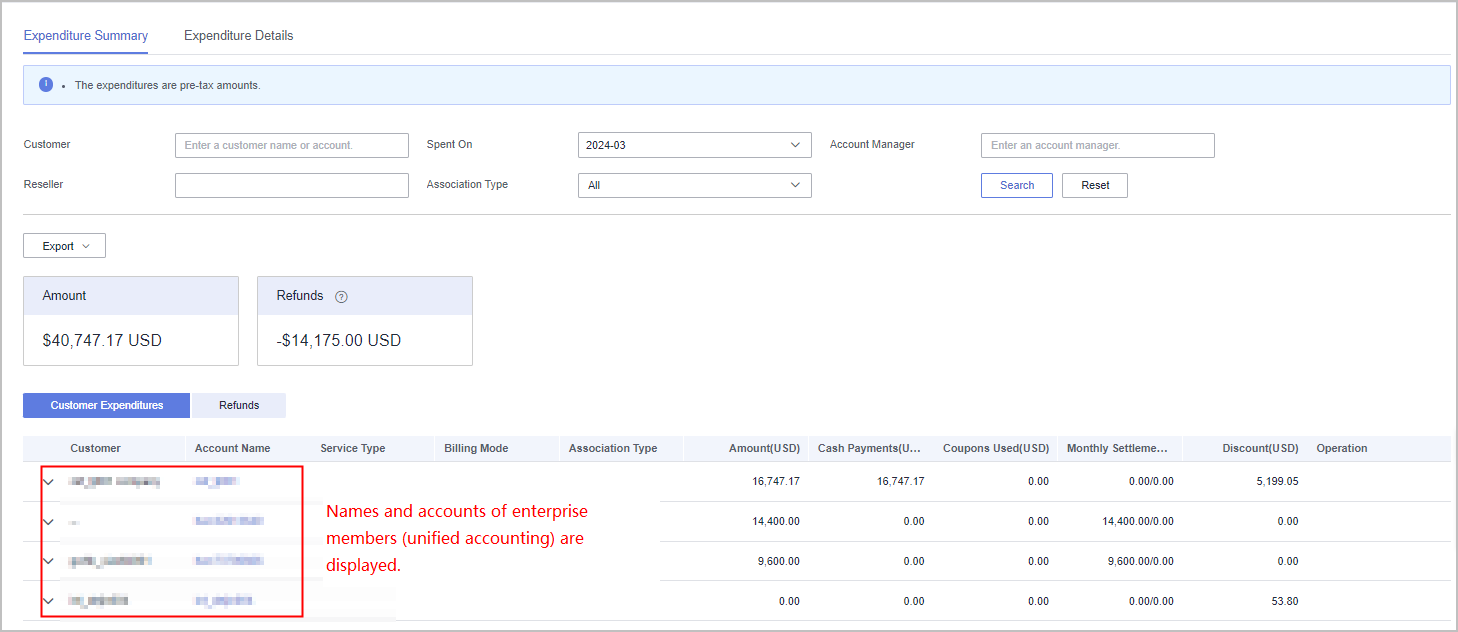
Task: Focus the Customer name input field
Action: (291, 145)
